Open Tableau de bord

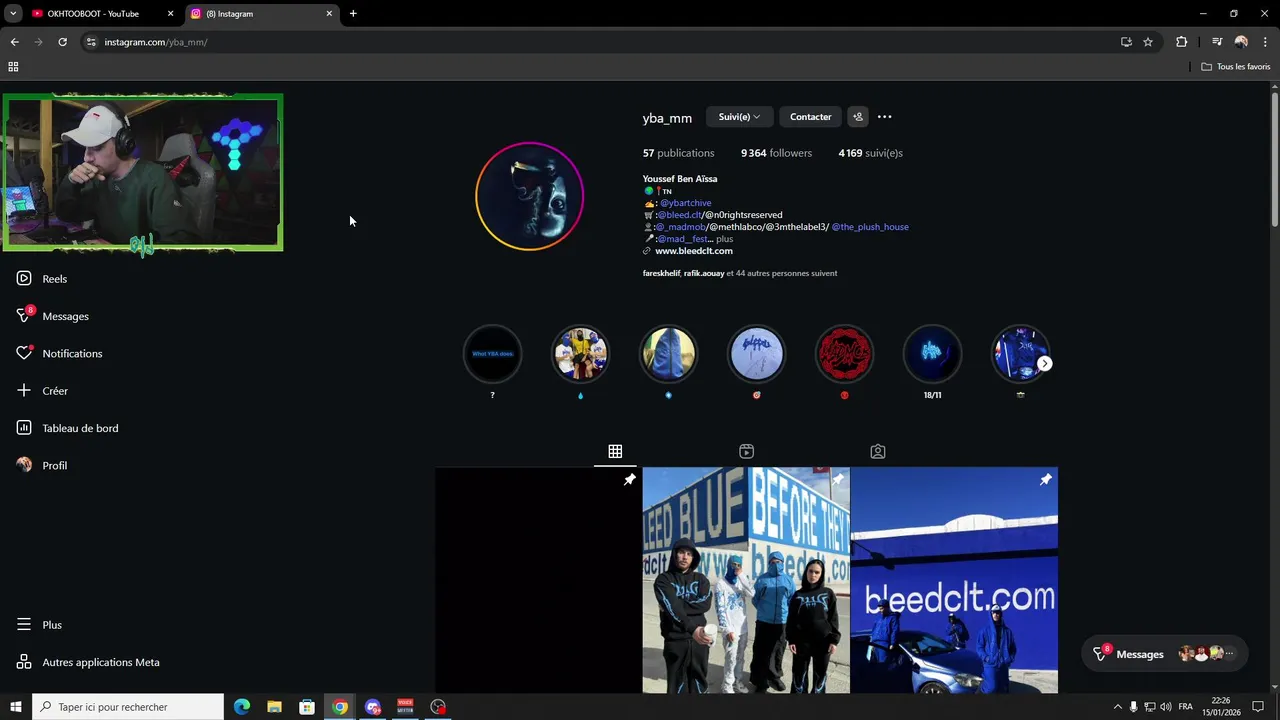67,428
